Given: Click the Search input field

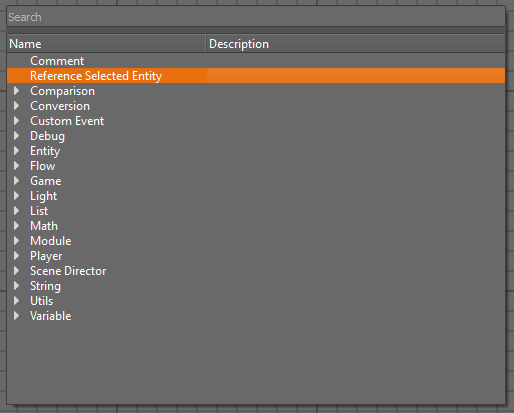Looking at the screenshot, I should tap(256, 17).
